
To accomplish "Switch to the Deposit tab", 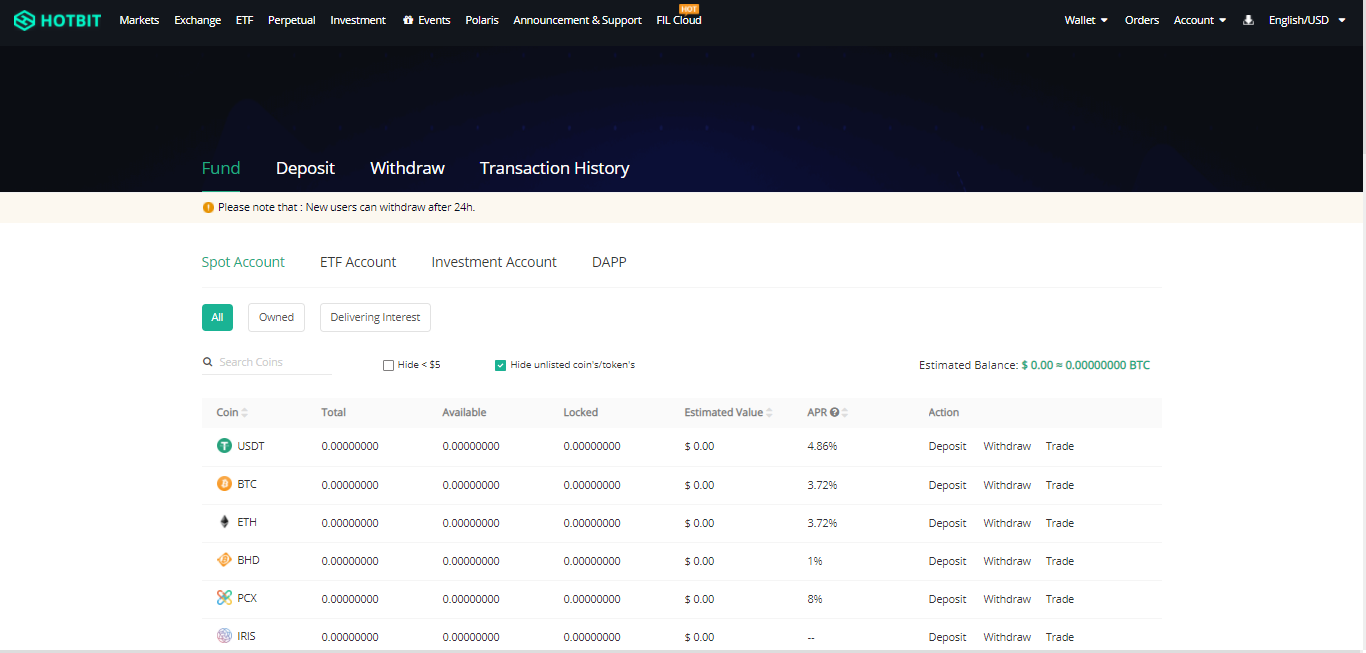I will (305, 168).
